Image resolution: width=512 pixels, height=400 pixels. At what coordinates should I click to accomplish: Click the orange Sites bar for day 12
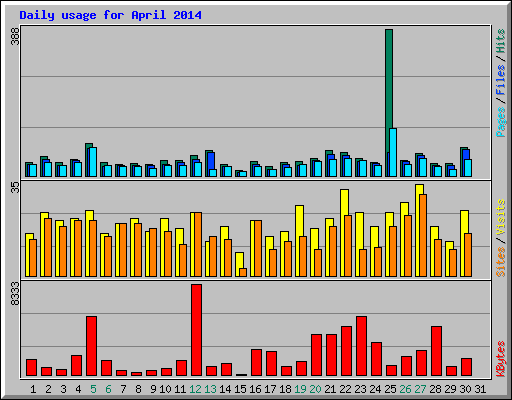tap(198, 244)
